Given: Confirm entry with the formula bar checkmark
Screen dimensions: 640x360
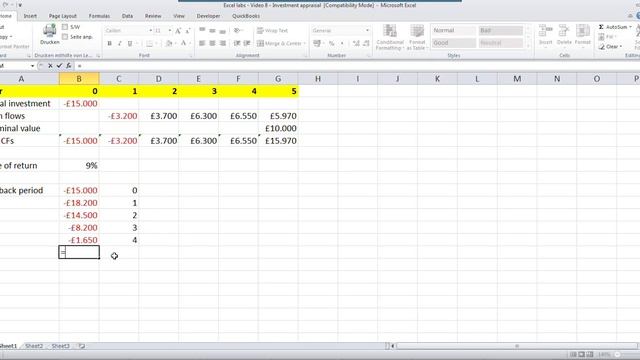Looking at the screenshot, I should (59, 66).
